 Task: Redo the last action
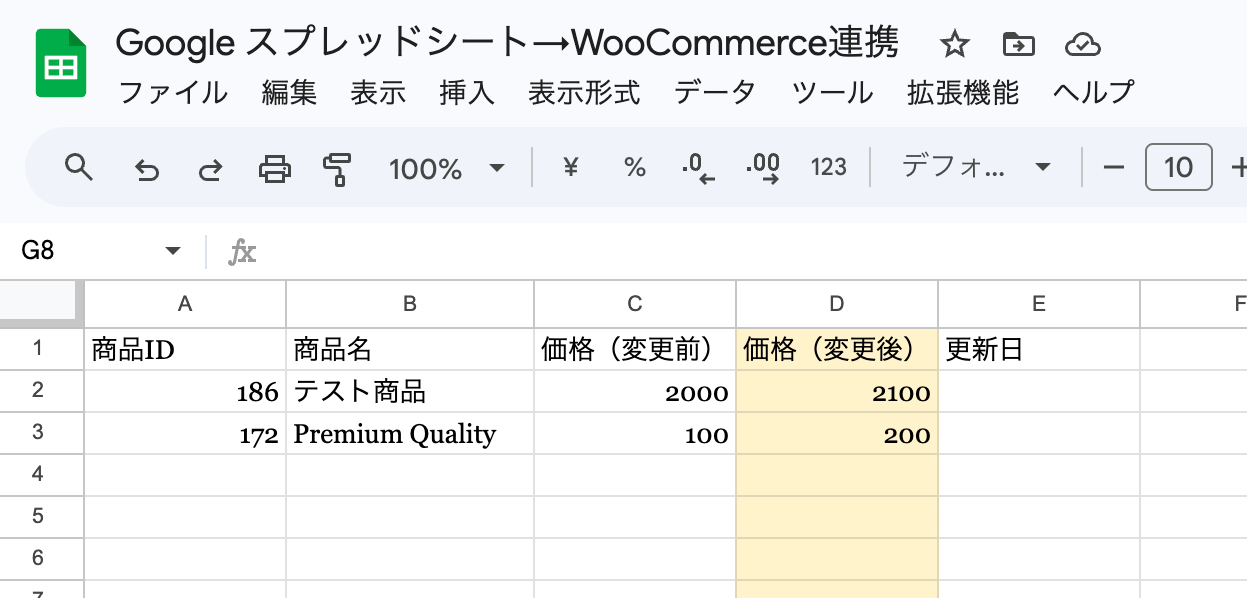(x=210, y=169)
